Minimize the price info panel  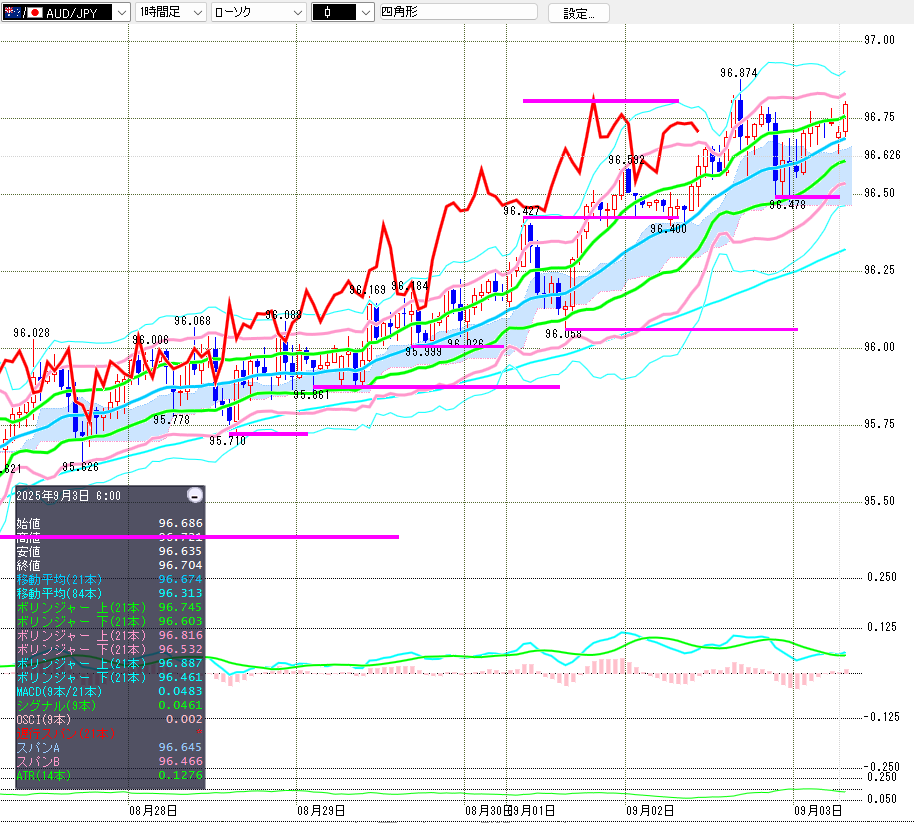(x=195, y=495)
